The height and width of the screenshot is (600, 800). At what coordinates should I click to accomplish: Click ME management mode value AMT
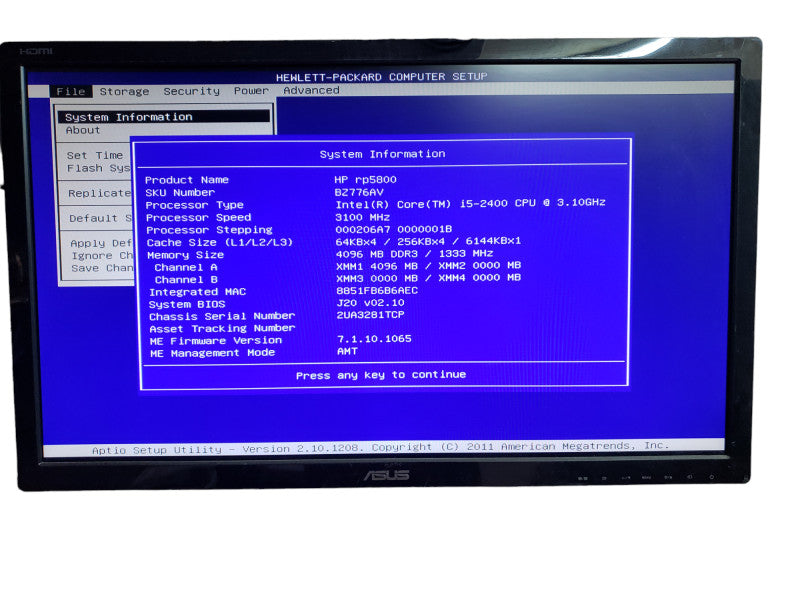click(x=347, y=351)
